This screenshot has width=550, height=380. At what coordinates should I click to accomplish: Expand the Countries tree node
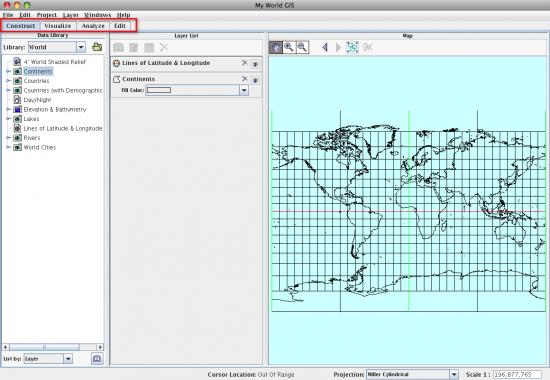[x=8, y=81]
